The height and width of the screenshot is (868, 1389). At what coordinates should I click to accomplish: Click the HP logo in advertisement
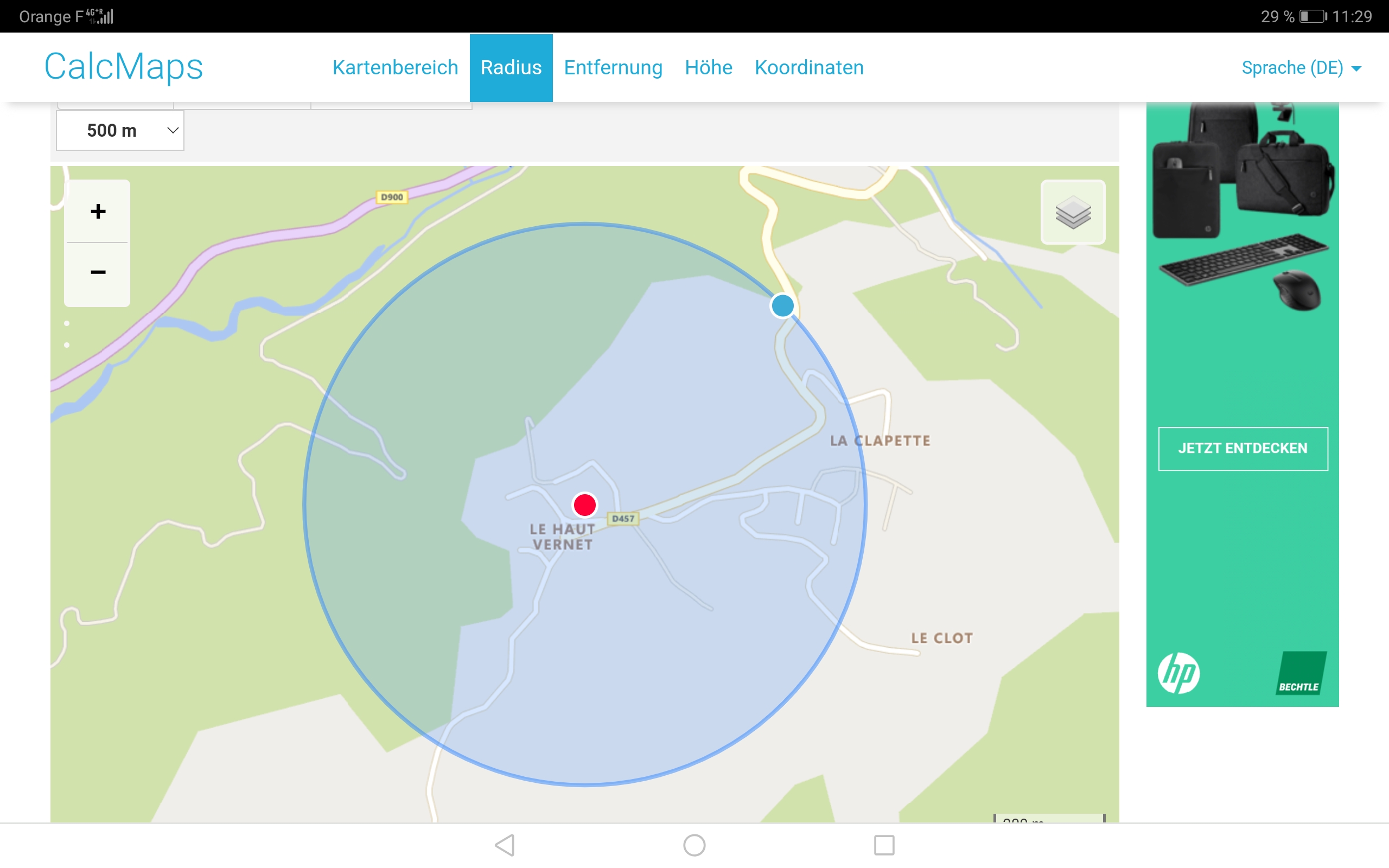(1178, 673)
